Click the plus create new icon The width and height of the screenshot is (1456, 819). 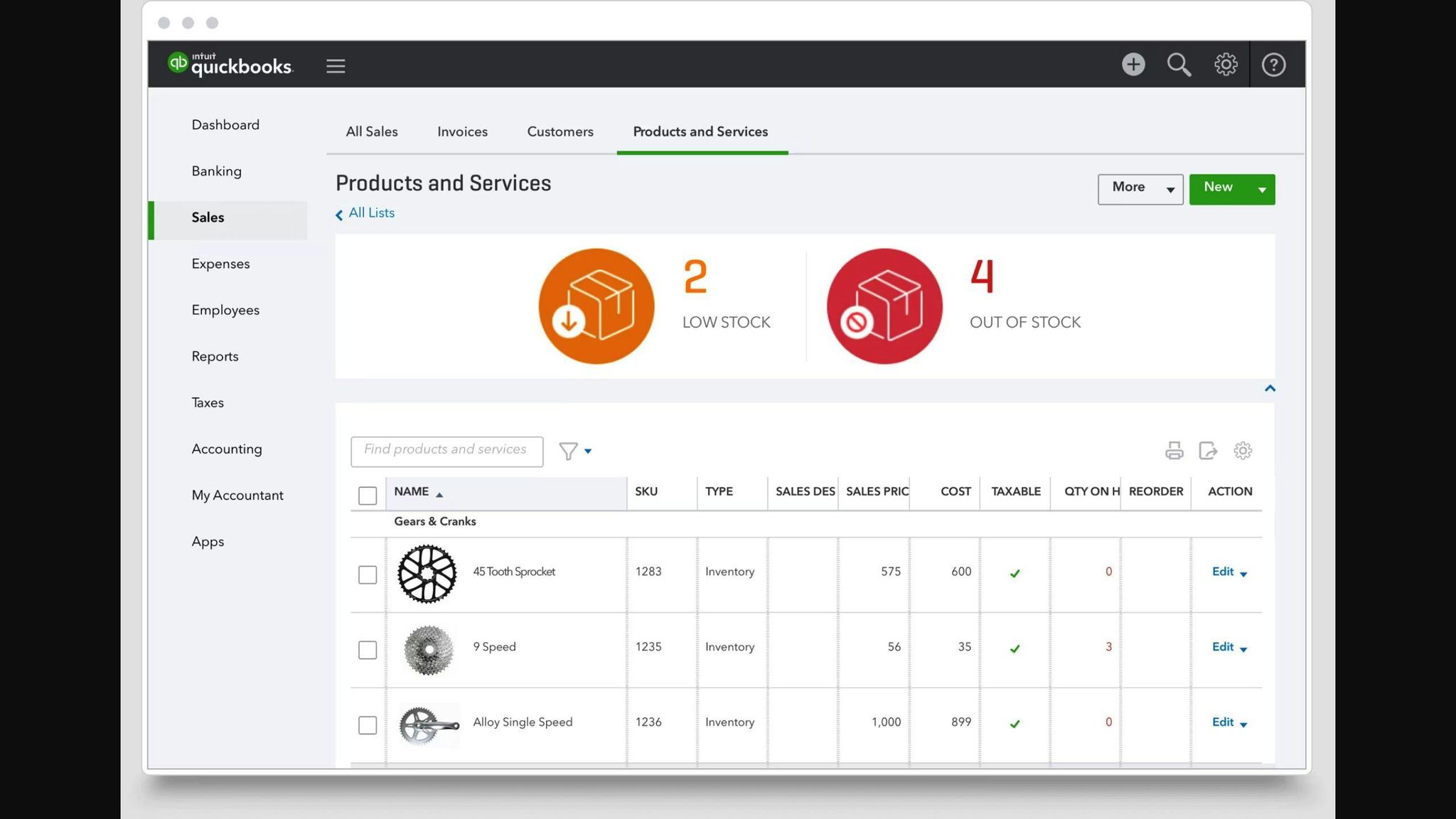tap(1133, 65)
